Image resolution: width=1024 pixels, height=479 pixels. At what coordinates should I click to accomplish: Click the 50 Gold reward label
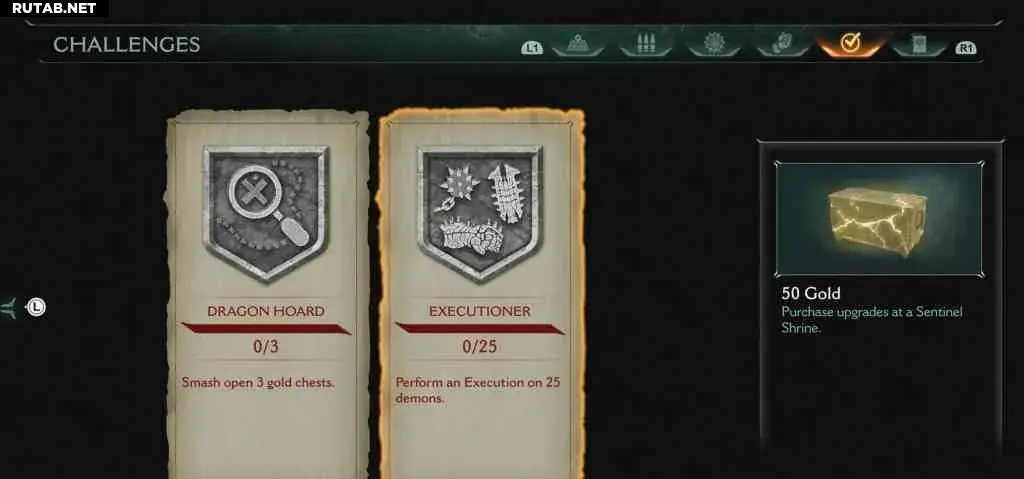pyautogui.click(x=811, y=293)
